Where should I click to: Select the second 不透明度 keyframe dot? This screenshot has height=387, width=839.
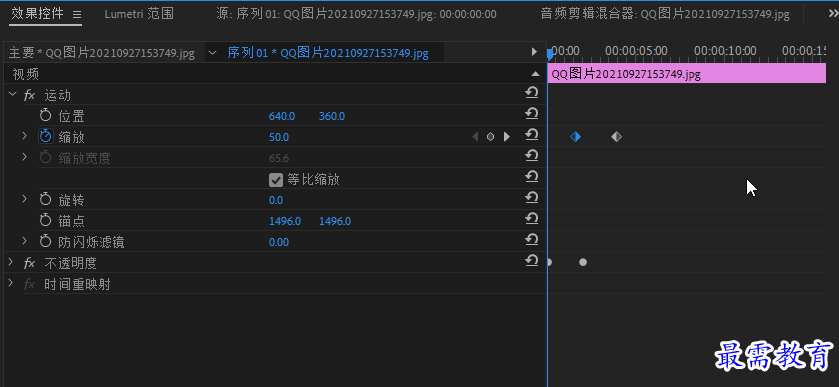coord(583,262)
